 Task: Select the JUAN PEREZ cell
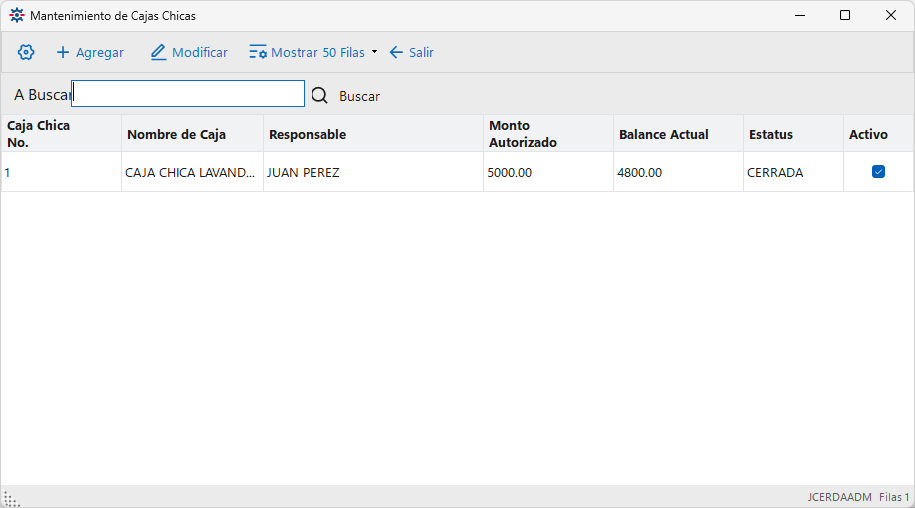point(373,172)
